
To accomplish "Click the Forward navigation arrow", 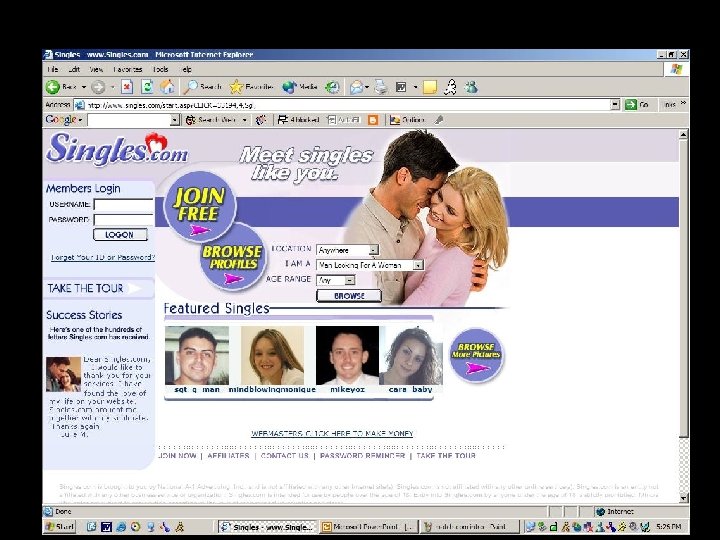I will coord(98,87).
